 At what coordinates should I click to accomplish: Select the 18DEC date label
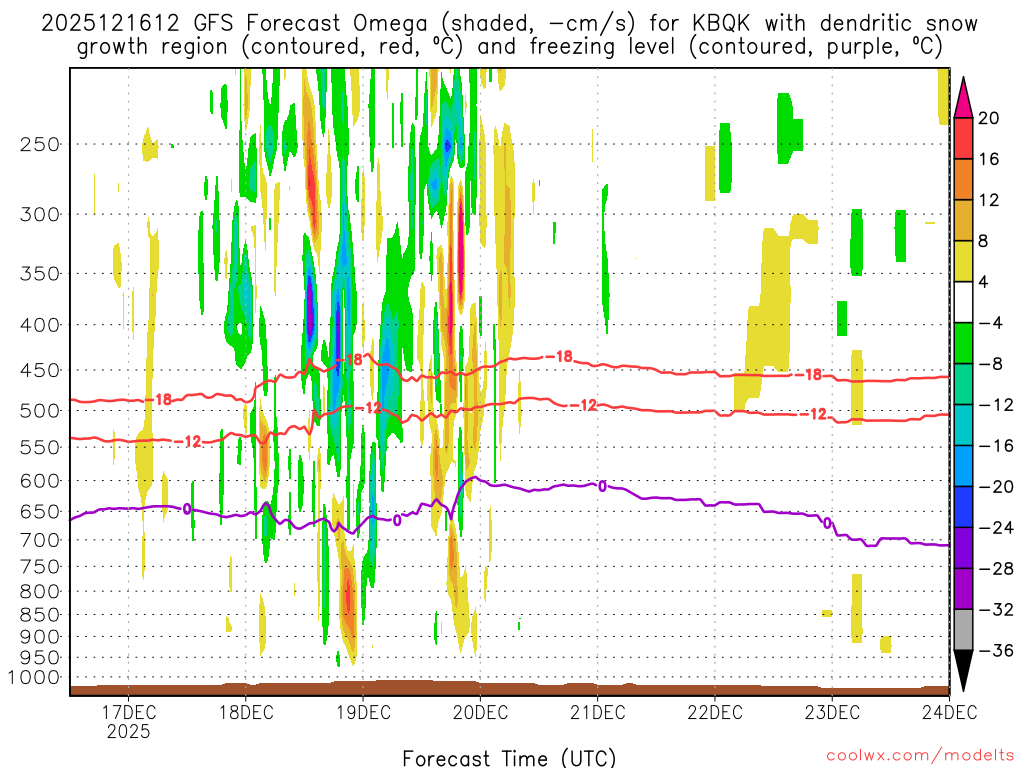[246, 712]
